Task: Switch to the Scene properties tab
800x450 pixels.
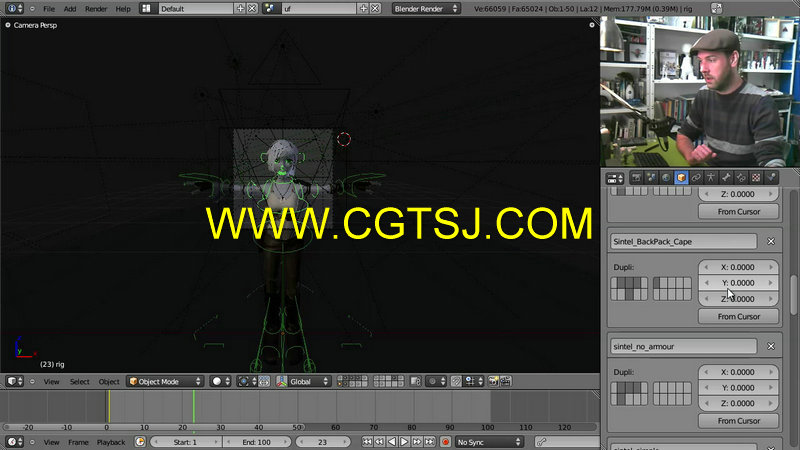Action: 651,178
